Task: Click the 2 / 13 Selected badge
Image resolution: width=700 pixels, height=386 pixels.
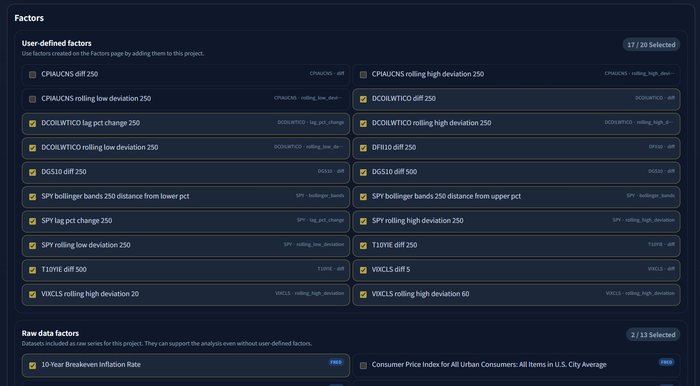Action: (653, 335)
